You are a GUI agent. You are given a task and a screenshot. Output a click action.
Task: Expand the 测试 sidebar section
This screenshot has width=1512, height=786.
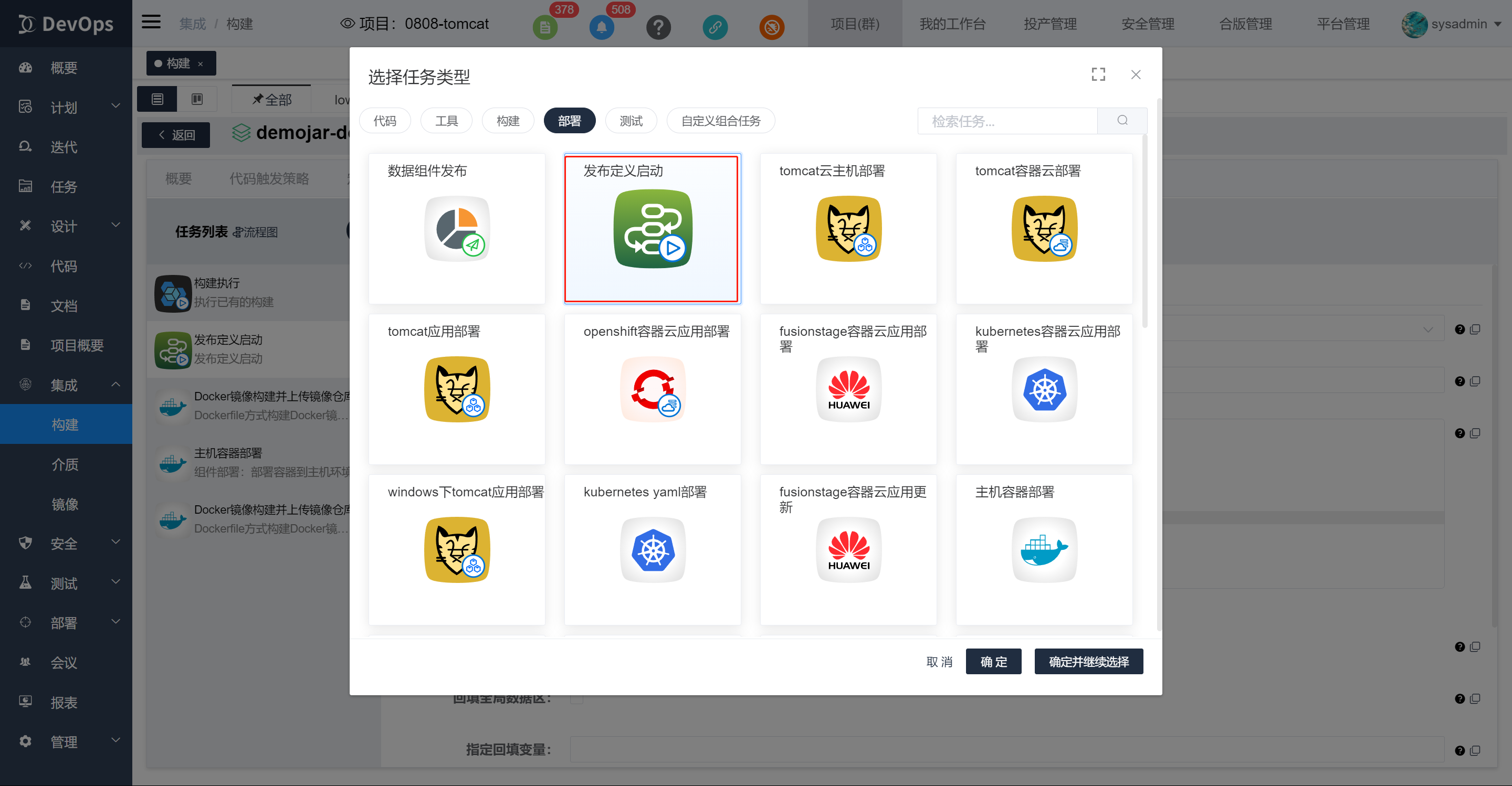pyautogui.click(x=115, y=582)
